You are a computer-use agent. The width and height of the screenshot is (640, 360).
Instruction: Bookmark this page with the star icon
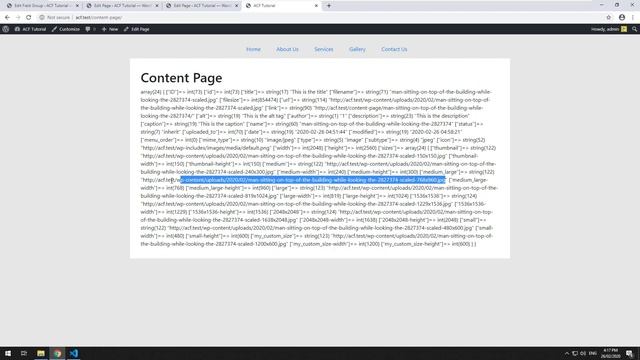[x=609, y=18]
